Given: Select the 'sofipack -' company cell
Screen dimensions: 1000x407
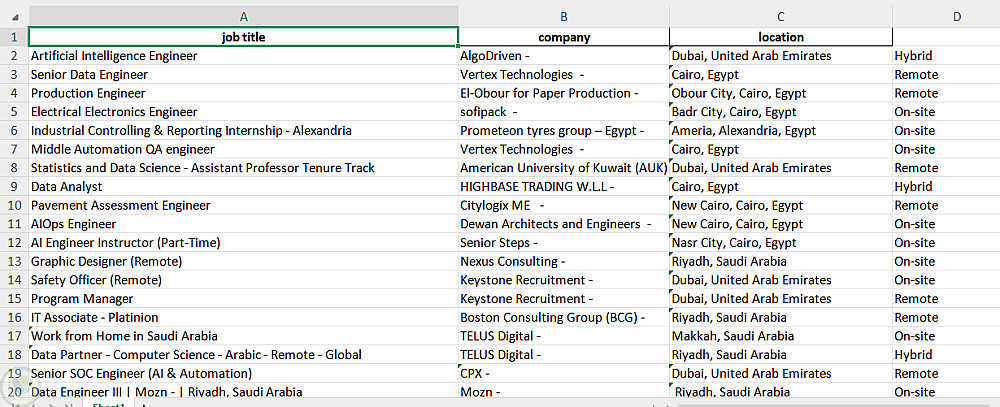Looking at the screenshot, I should coord(564,112).
